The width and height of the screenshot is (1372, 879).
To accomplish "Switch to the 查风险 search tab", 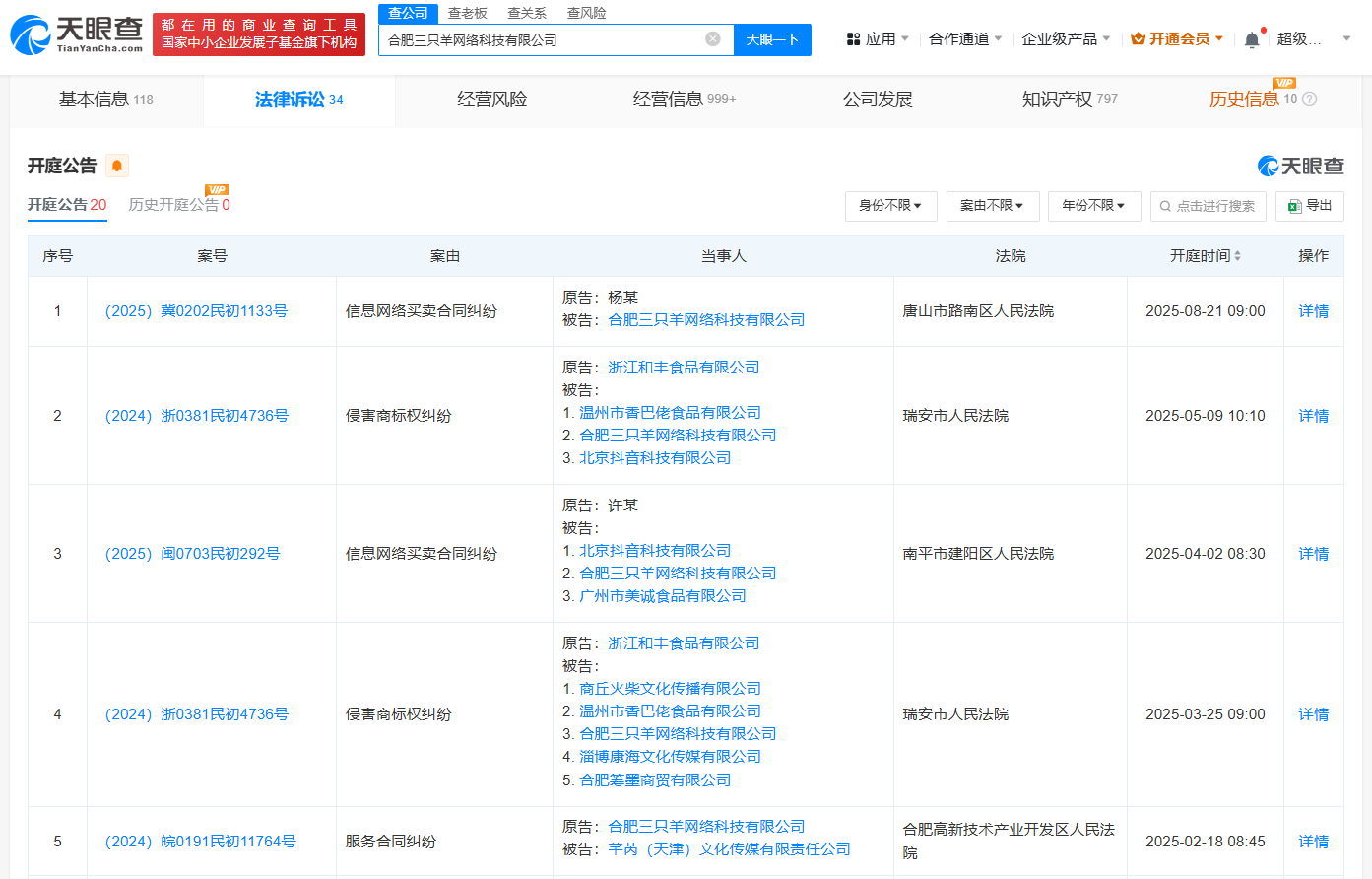I will click(587, 13).
